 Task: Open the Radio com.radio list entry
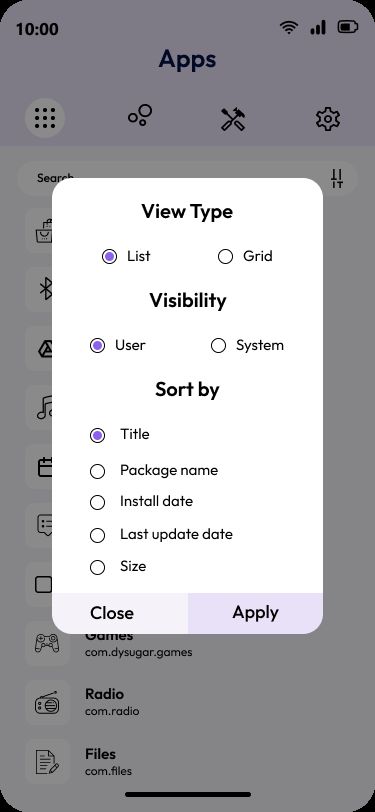tap(188, 702)
